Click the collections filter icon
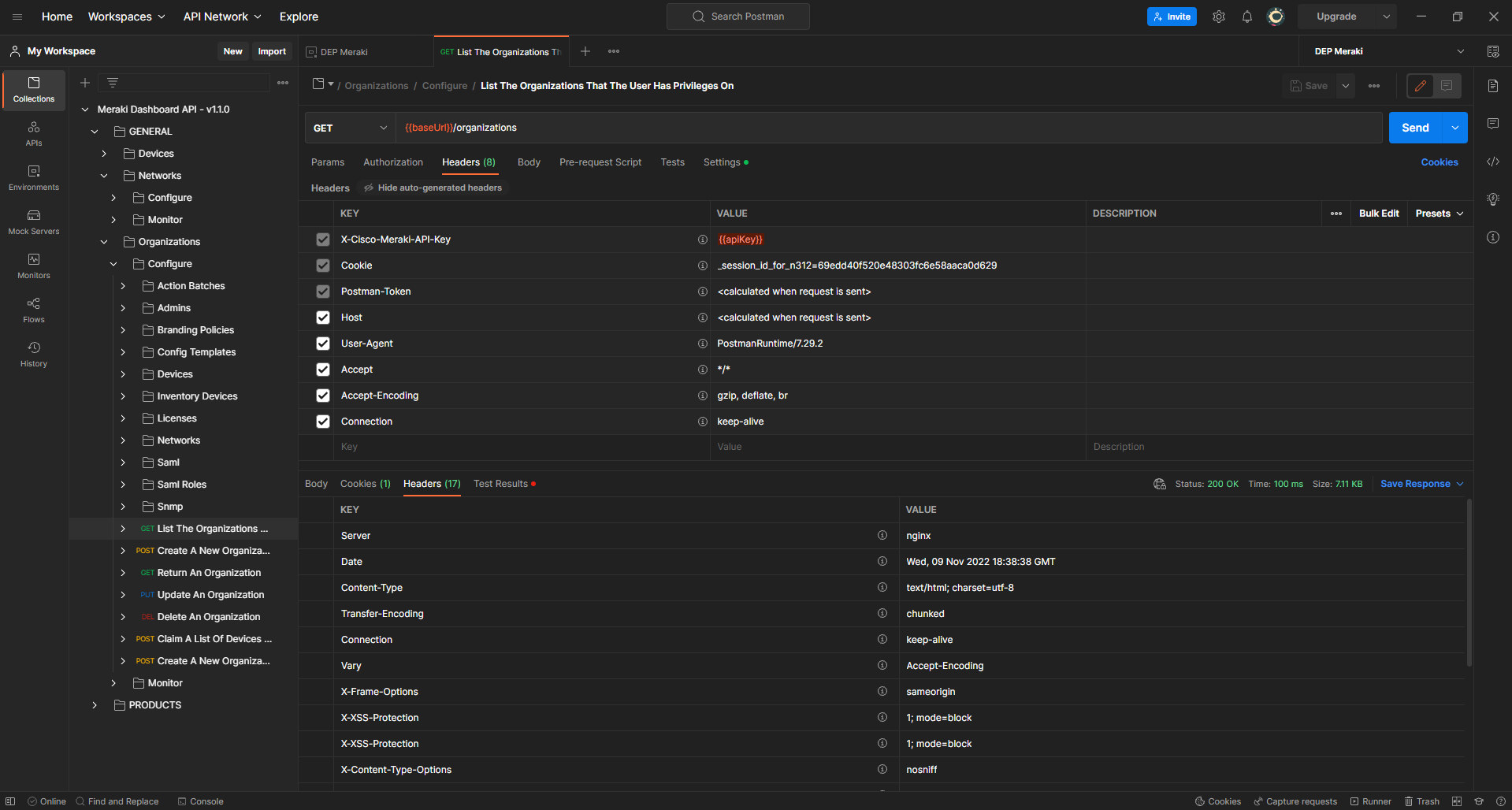This screenshot has width=1512, height=810. pyautogui.click(x=113, y=83)
